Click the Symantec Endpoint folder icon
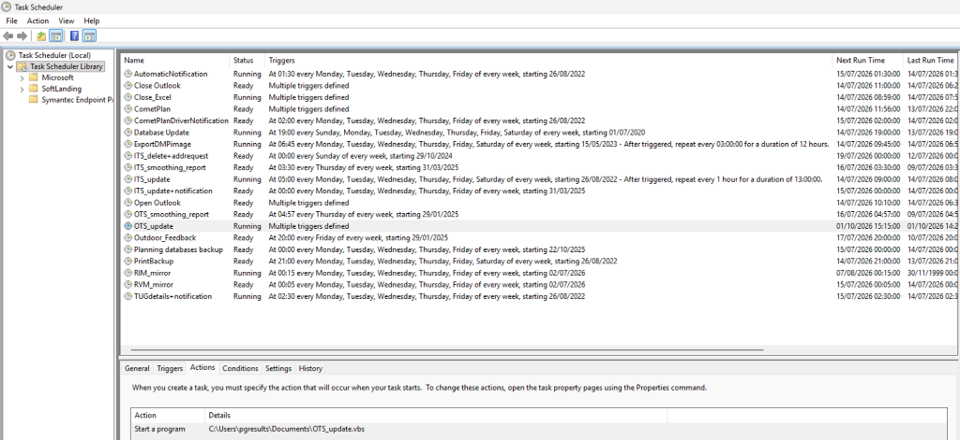This screenshot has height=440, width=960. pyautogui.click(x=32, y=100)
